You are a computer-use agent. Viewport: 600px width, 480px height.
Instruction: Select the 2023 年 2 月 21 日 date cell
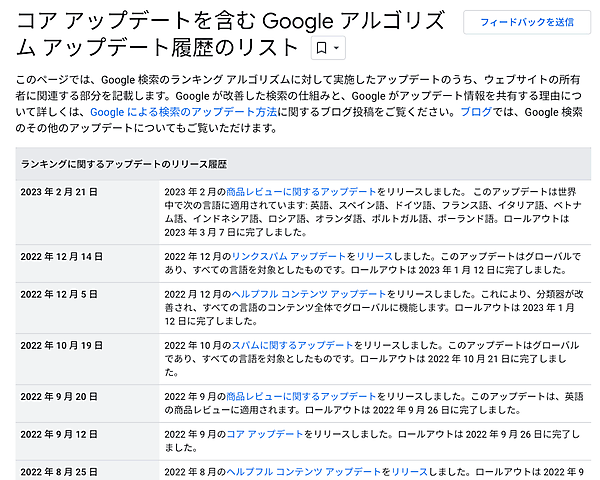(60, 192)
